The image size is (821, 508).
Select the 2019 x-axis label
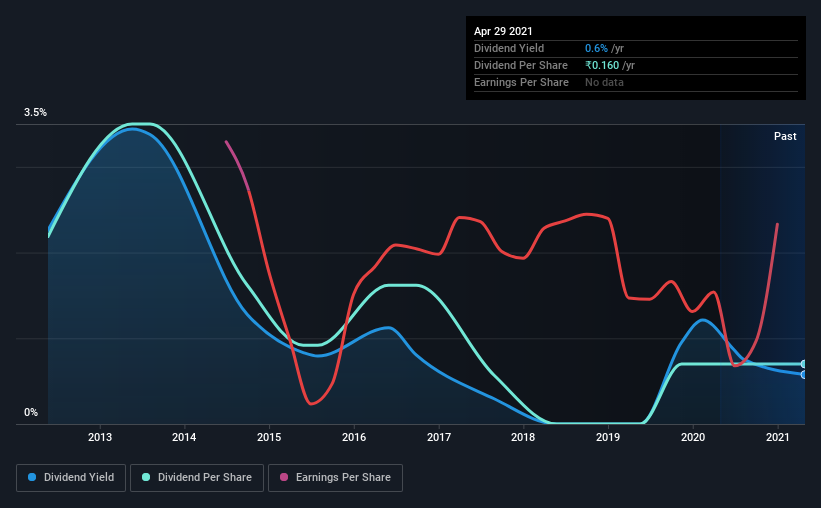click(608, 437)
